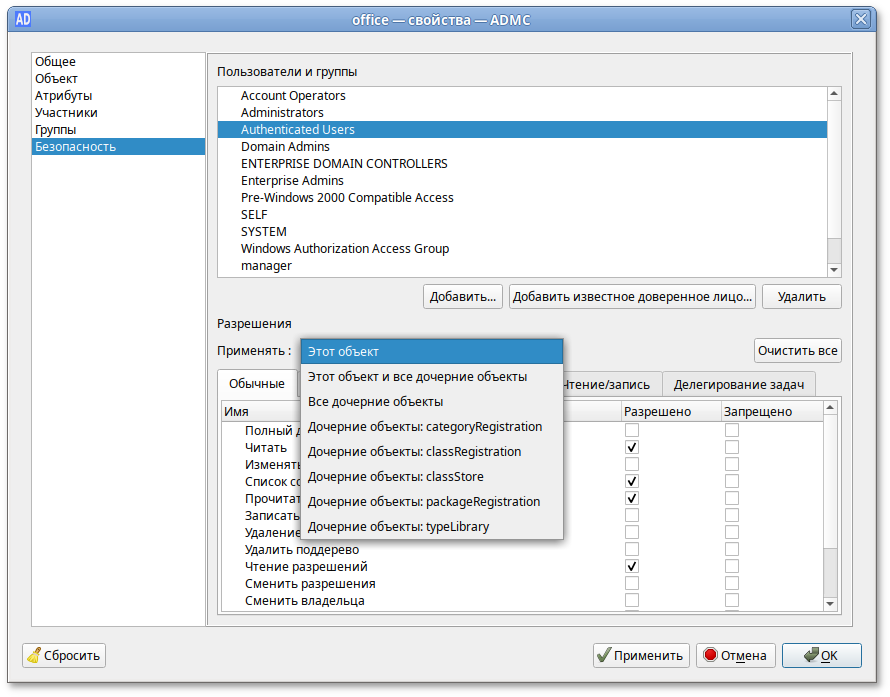
Task: Close the properties window with the X icon
Action: 860,19
